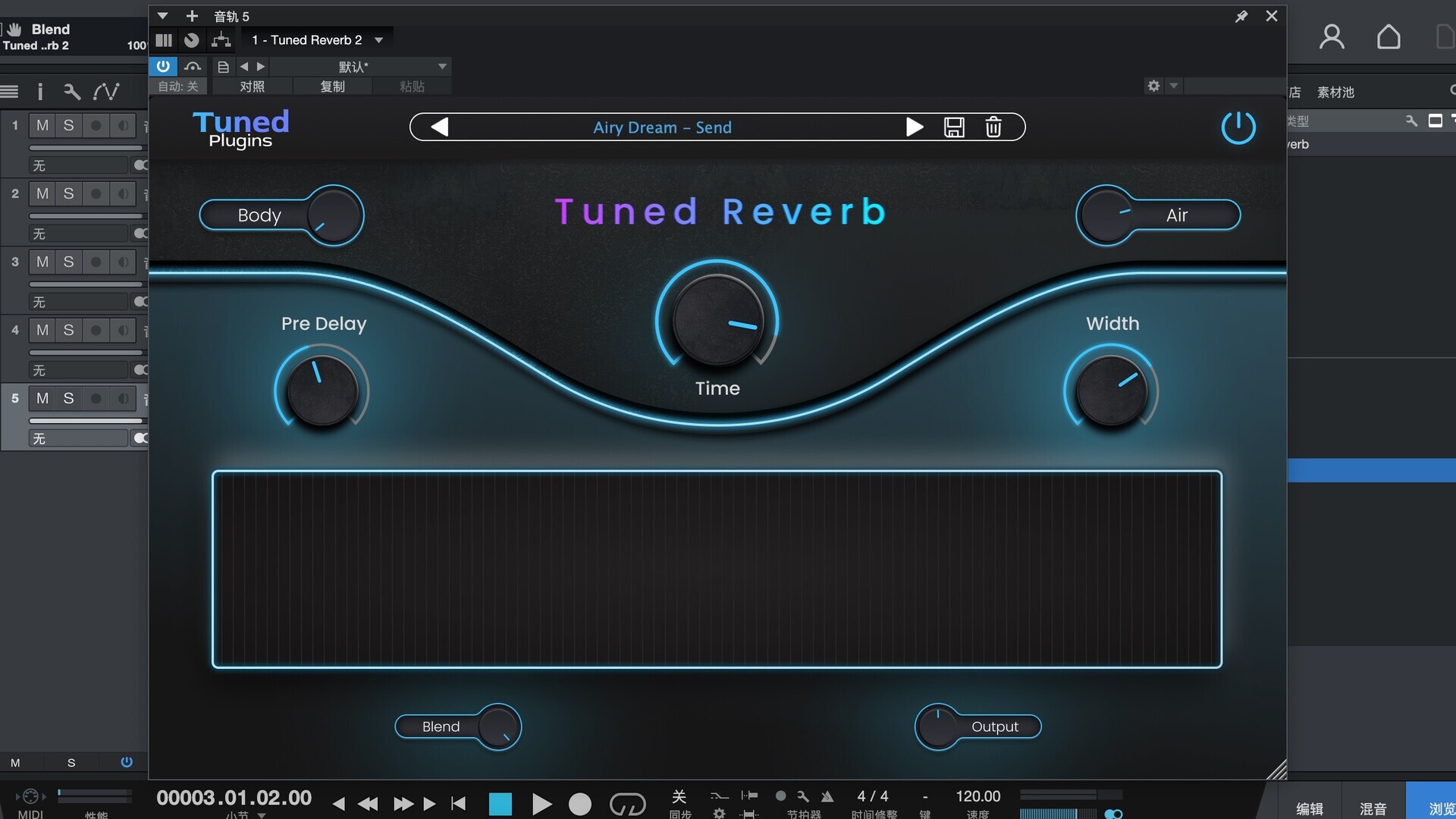
Task: Step to the previous host preset arrow
Action: click(244, 67)
